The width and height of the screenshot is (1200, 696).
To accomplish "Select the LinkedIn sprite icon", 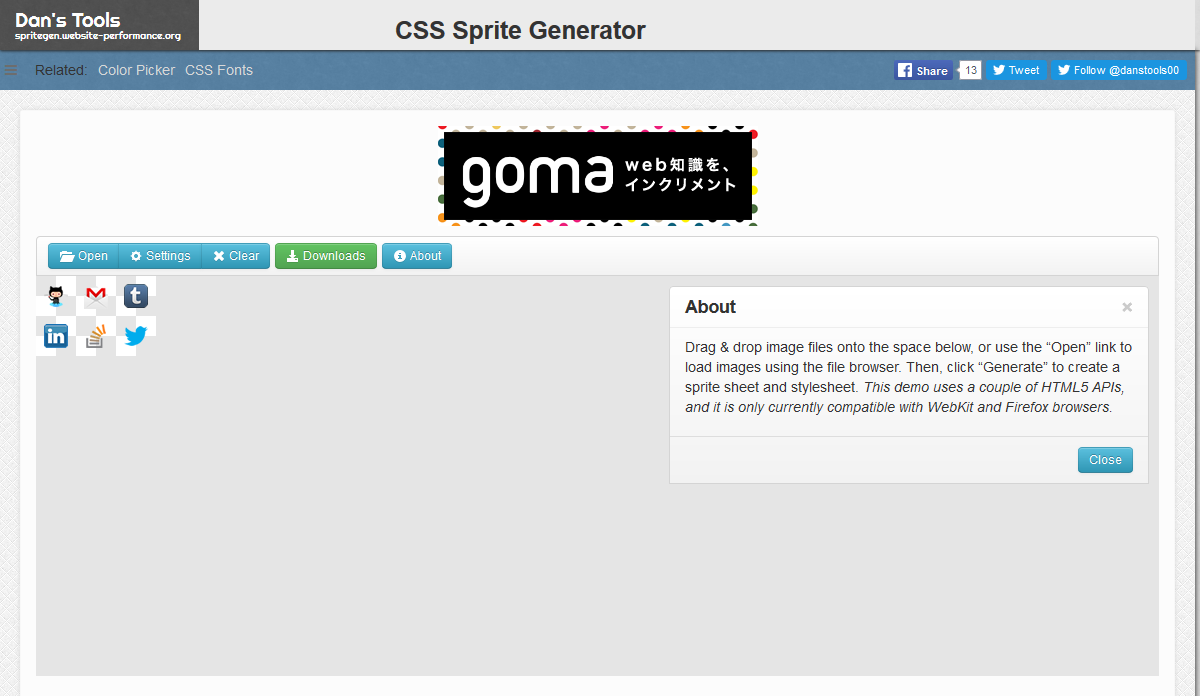I will (x=56, y=336).
